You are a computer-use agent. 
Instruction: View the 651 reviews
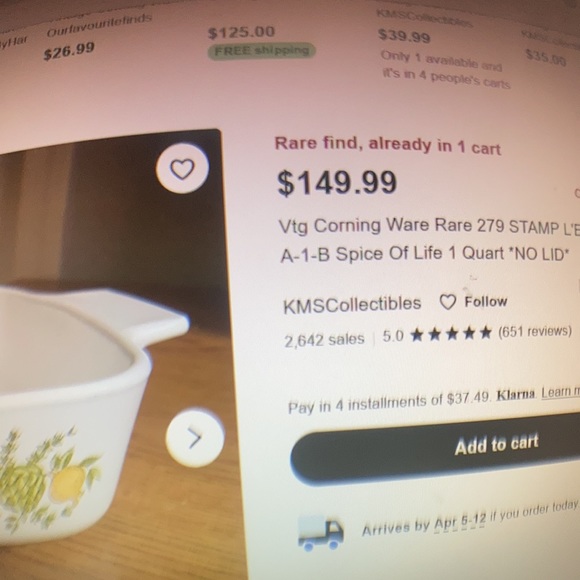[535, 331]
